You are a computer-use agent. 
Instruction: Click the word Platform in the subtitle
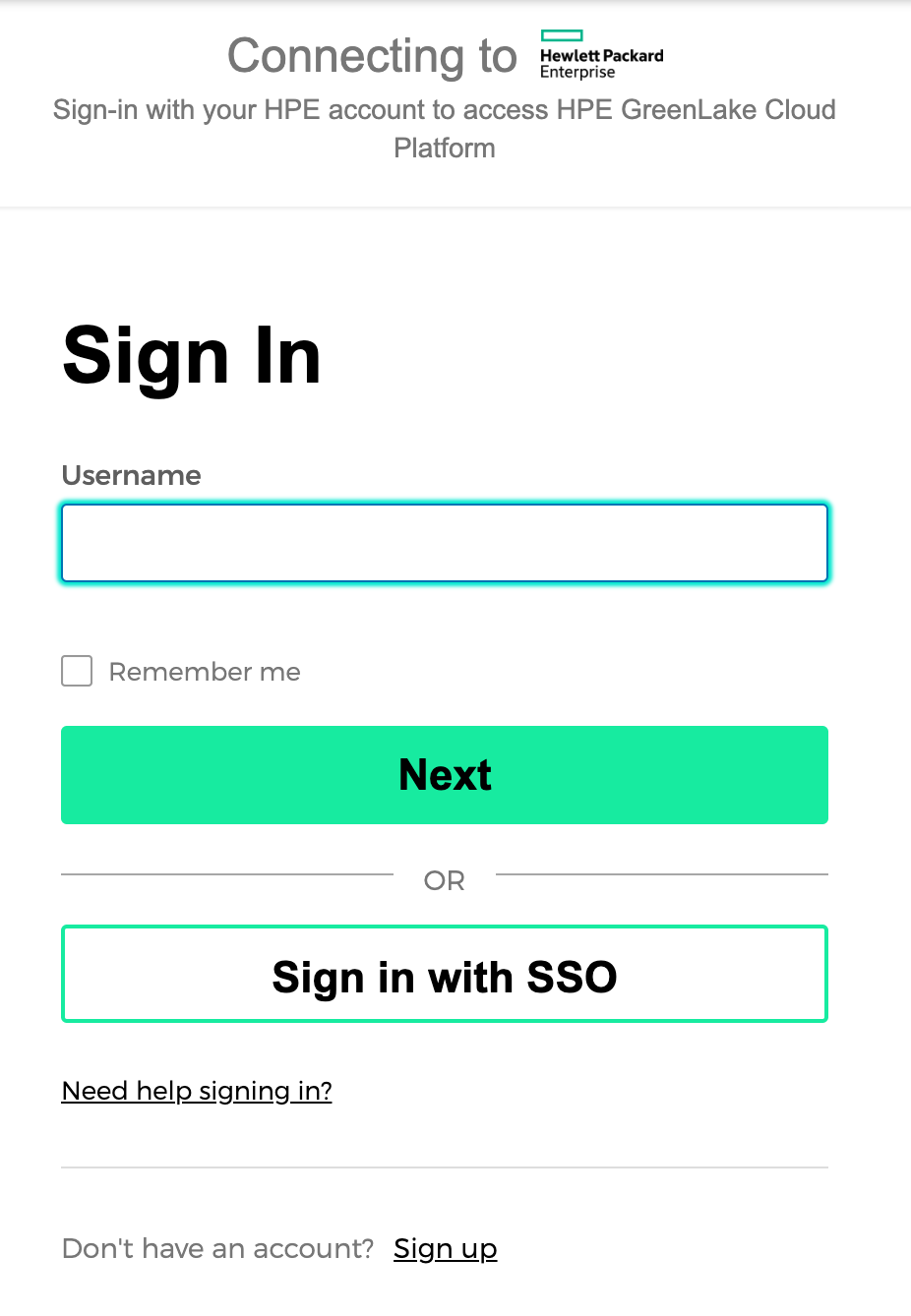point(445,149)
